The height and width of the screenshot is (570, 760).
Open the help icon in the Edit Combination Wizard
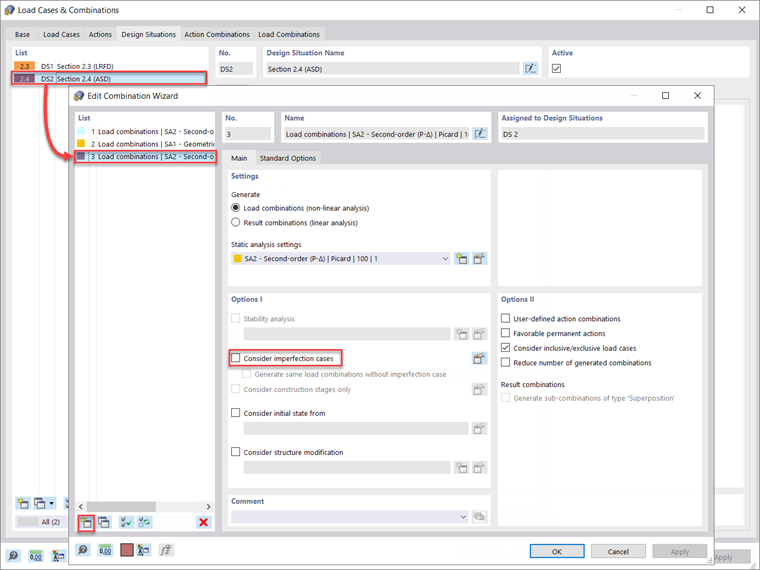pyautogui.click(x=83, y=550)
